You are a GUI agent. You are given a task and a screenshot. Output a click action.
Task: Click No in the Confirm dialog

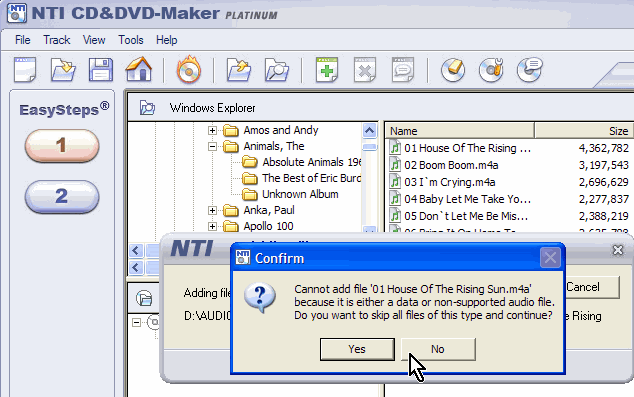tap(438, 349)
